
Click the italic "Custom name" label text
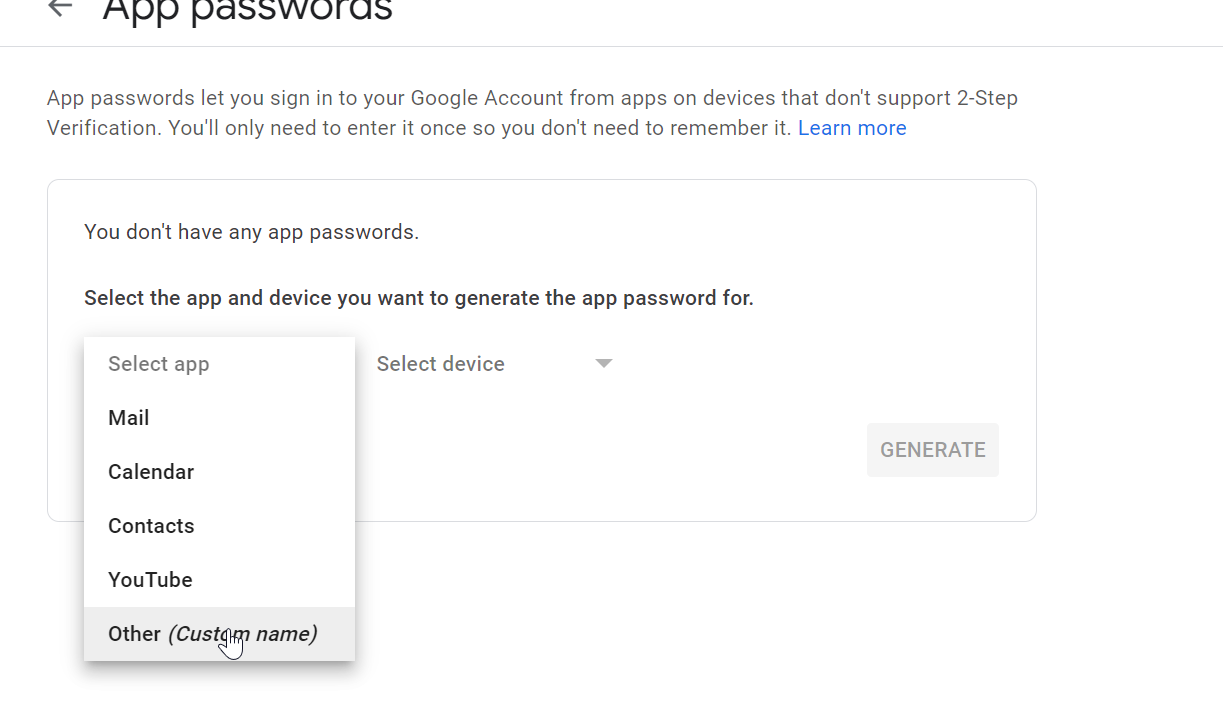242,634
